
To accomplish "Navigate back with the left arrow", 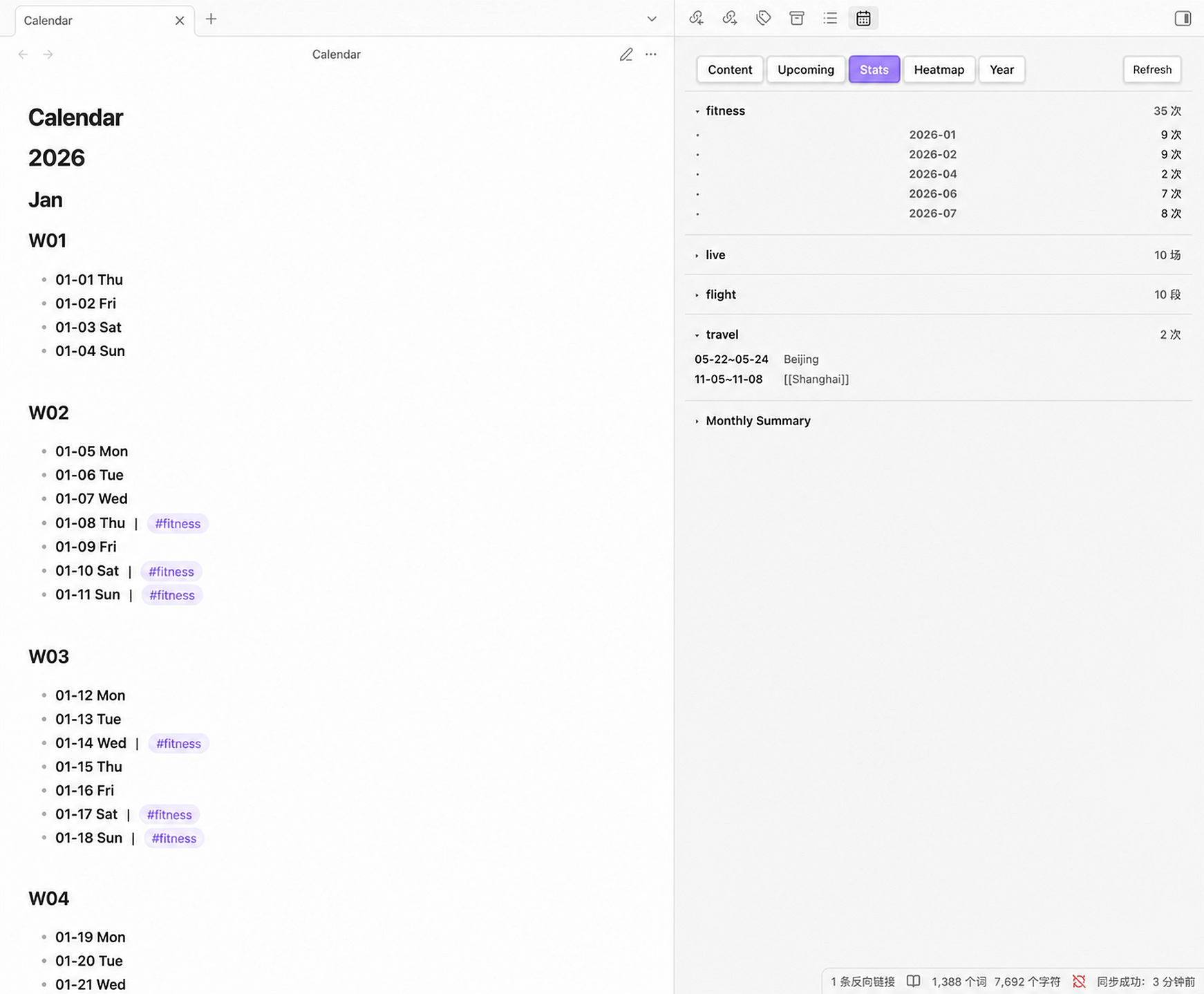I will pyautogui.click(x=23, y=55).
